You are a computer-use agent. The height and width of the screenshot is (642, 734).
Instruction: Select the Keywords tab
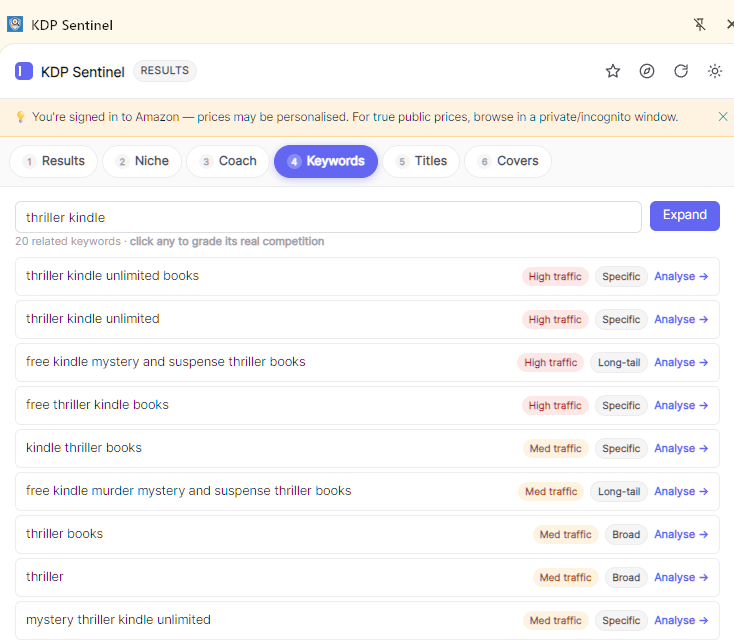point(326,161)
